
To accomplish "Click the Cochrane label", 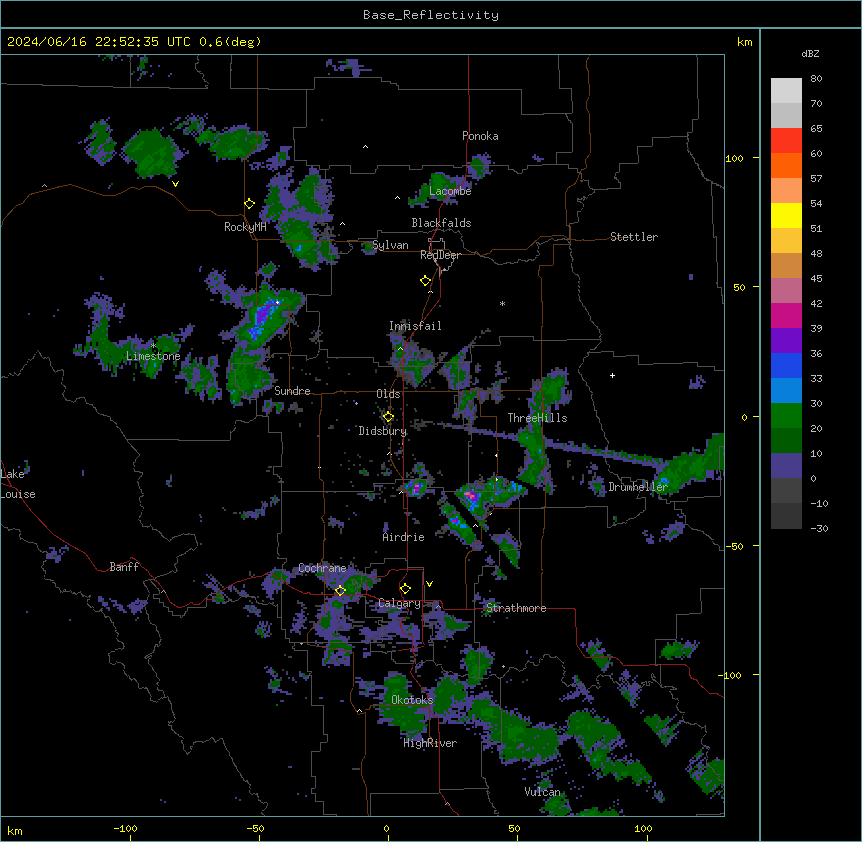I will (x=322, y=568).
